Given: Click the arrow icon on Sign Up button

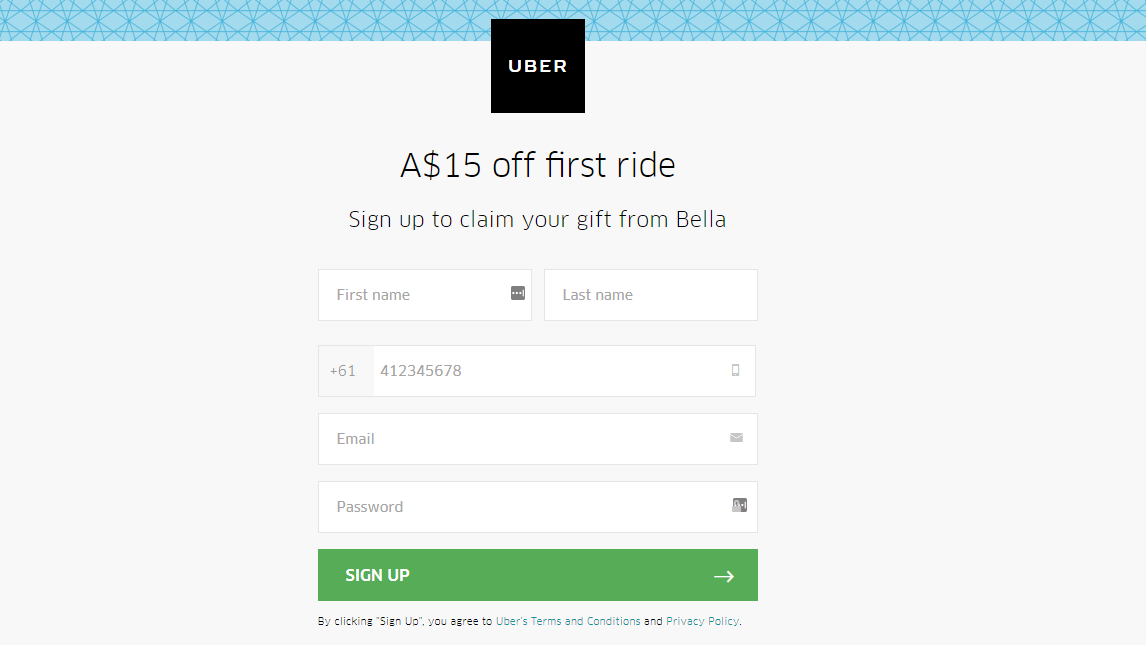Looking at the screenshot, I should [x=723, y=575].
